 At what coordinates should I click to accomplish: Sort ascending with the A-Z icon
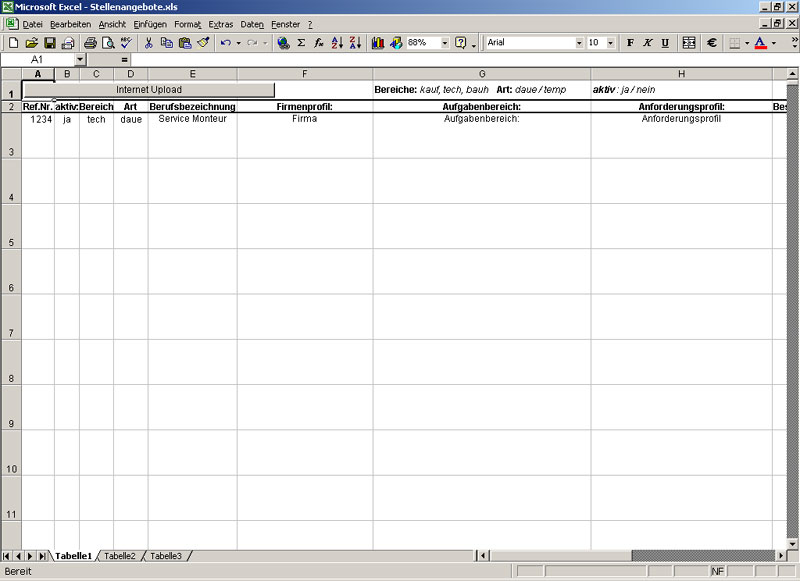336,43
